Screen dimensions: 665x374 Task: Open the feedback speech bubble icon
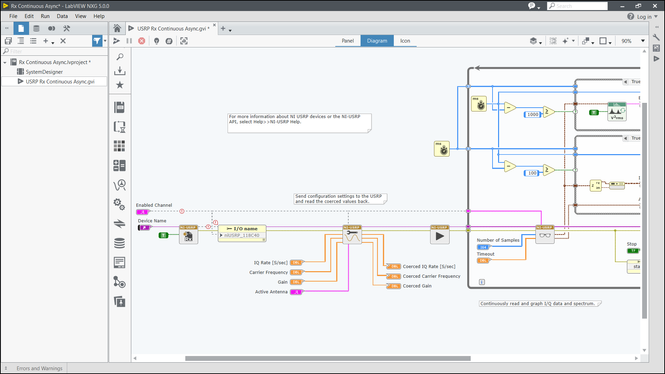[x=532, y=6]
